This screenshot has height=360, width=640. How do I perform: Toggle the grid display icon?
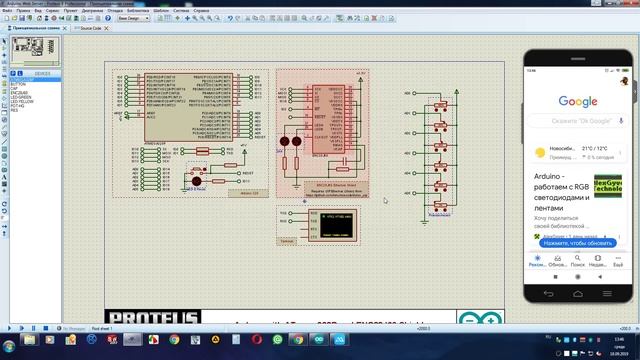point(168,18)
